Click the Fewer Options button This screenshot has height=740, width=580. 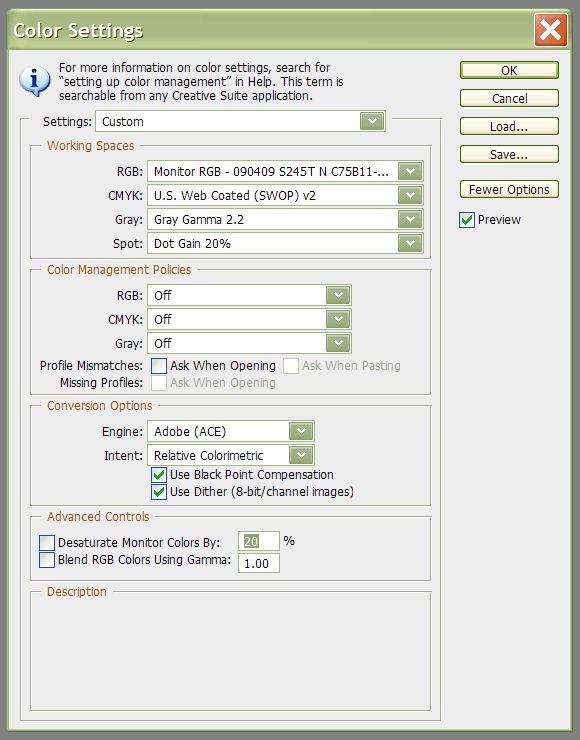(x=509, y=189)
